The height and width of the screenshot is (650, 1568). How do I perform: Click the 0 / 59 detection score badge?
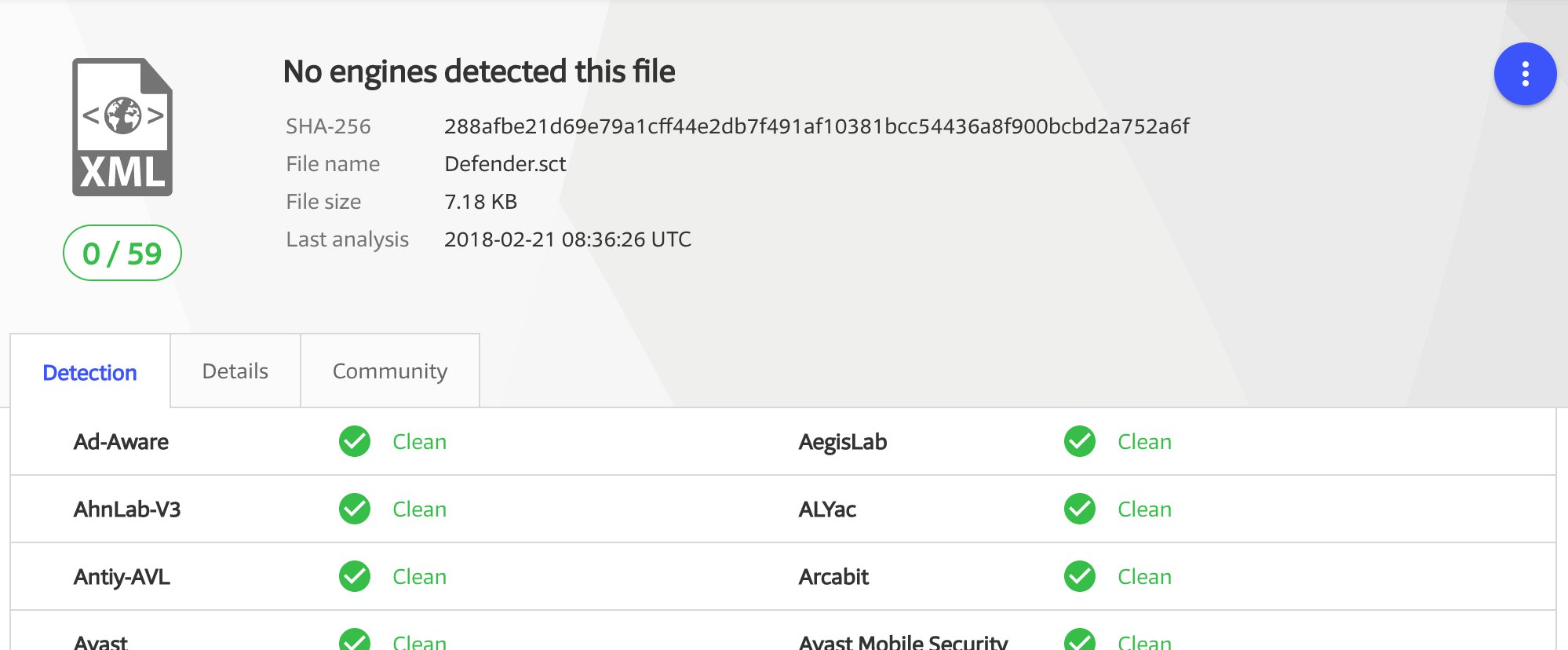[122, 253]
